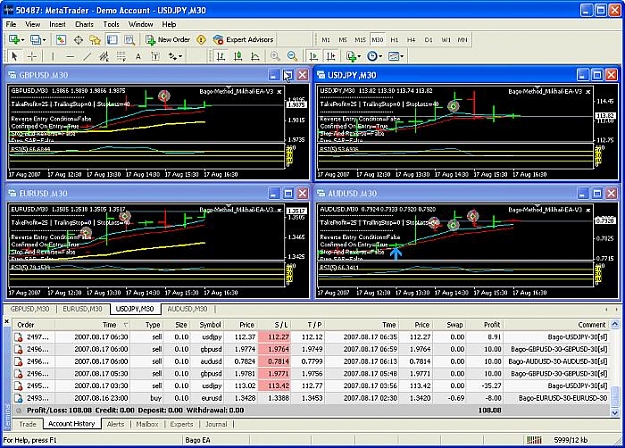This screenshot has width=625, height=448.
Task: Toggle Expert Advisors on or off
Action: pos(243,40)
